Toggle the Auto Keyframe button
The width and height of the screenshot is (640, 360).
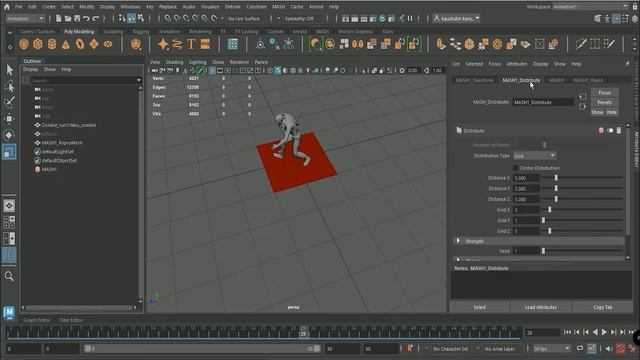[x=620, y=348]
